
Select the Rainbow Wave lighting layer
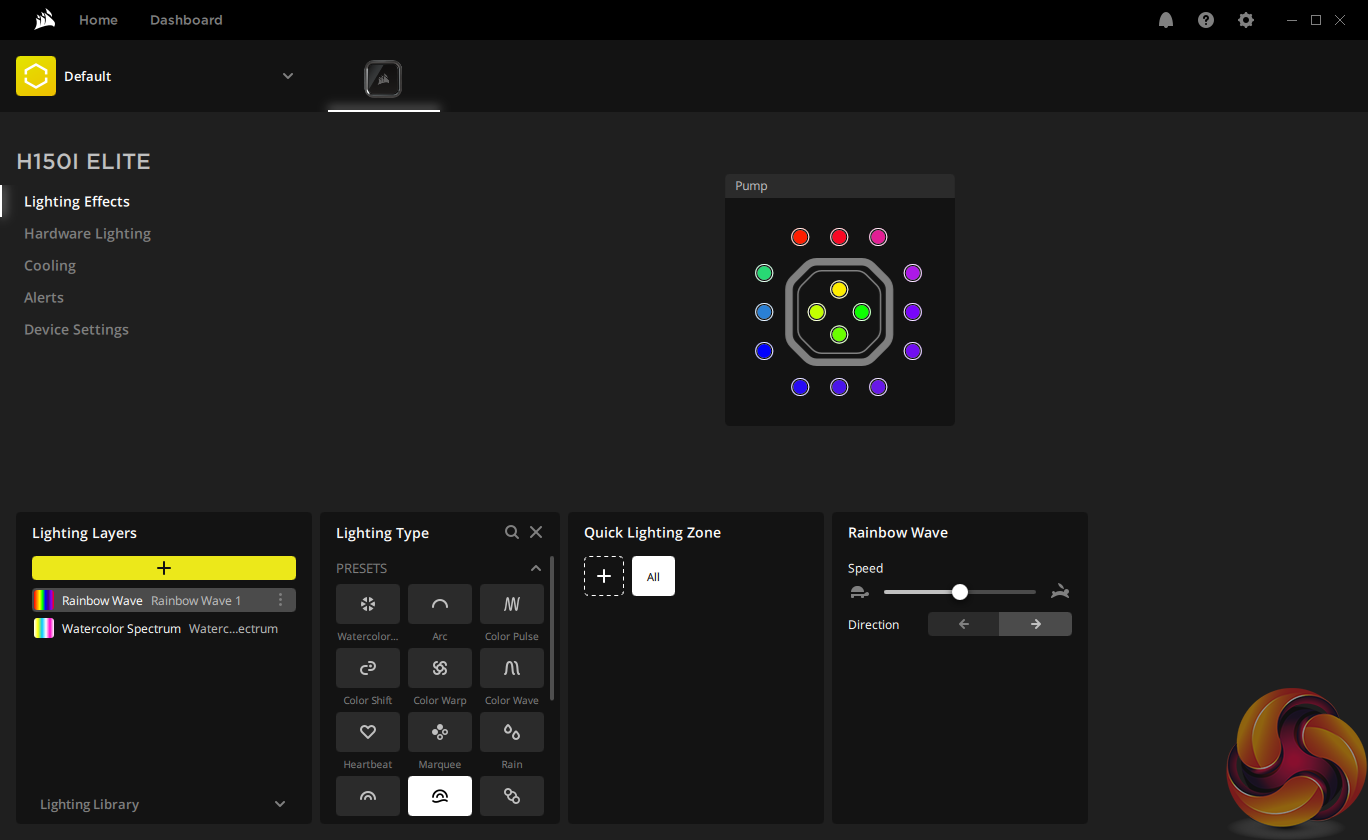click(x=164, y=600)
